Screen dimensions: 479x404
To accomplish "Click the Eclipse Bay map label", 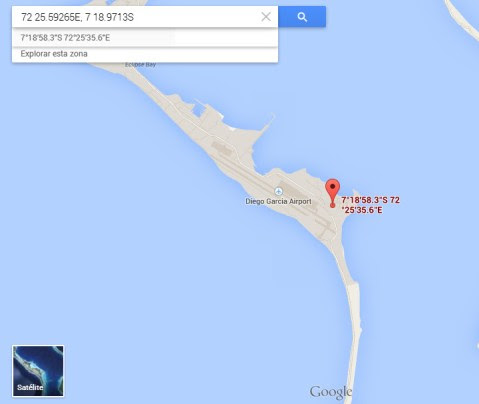I will [x=140, y=65].
